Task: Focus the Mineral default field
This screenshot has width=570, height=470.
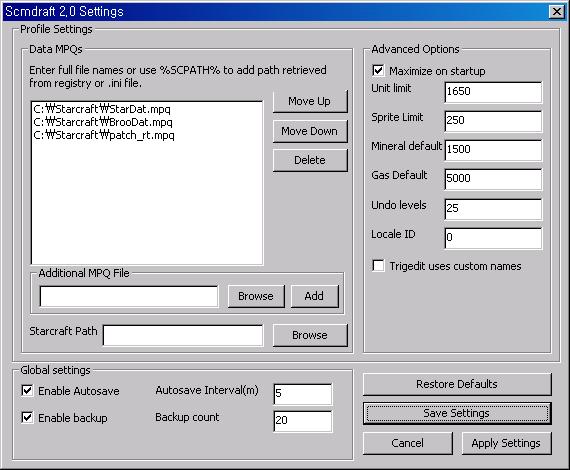Action: pyautogui.click(x=493, y=150)
